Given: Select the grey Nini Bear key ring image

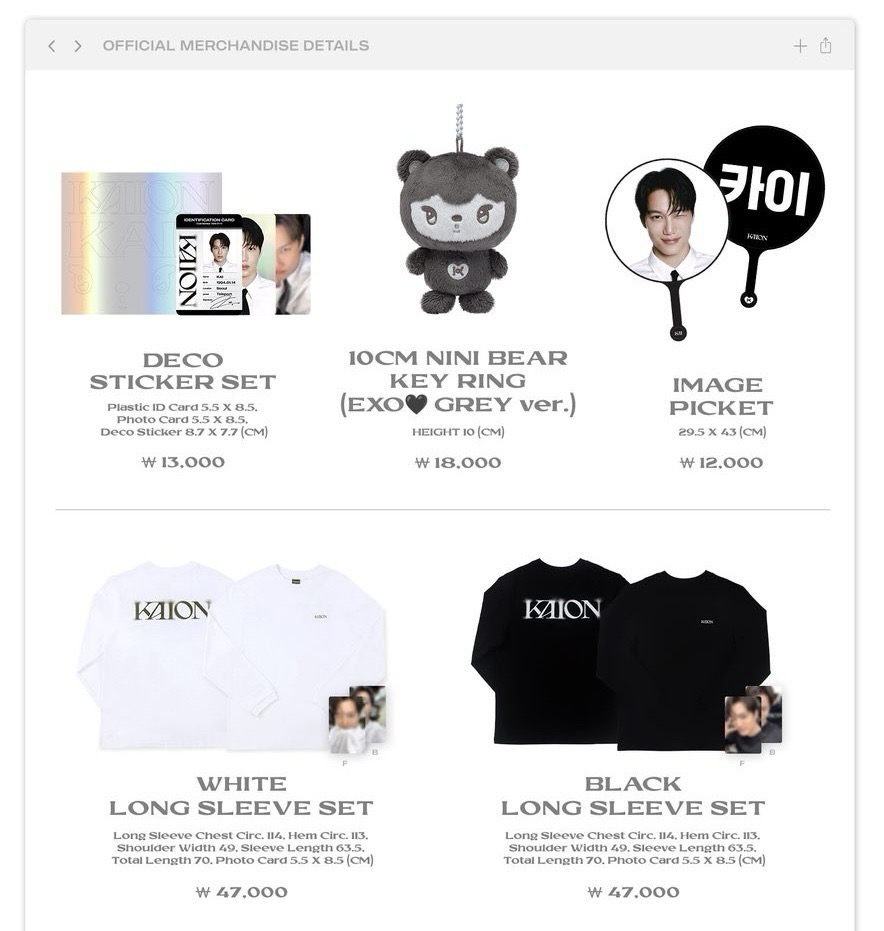Looking at the screenshot, I should pyautogui.click(x=457, y=211).
